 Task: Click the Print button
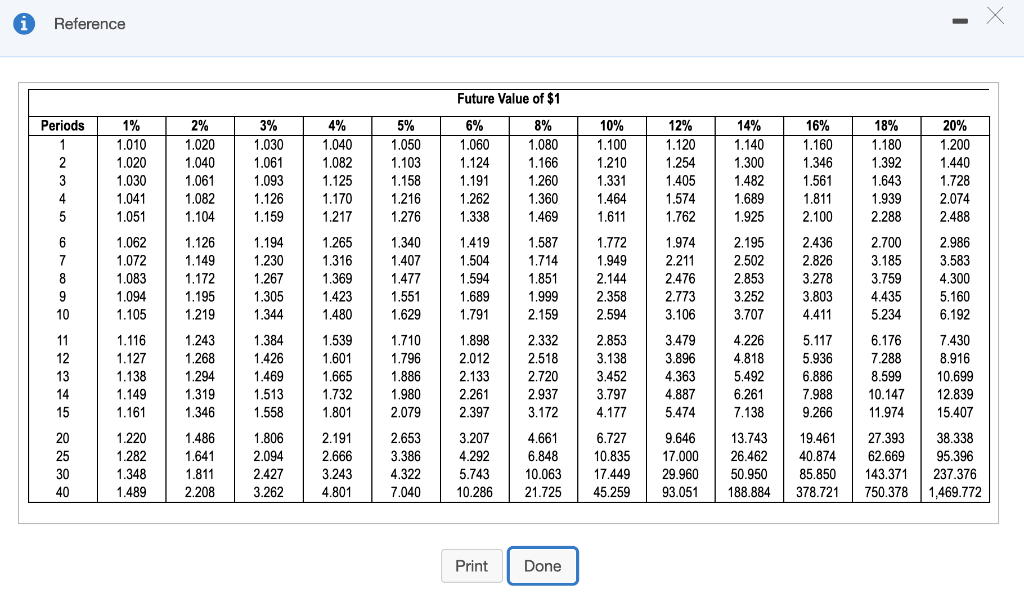(x=472, y=566)
